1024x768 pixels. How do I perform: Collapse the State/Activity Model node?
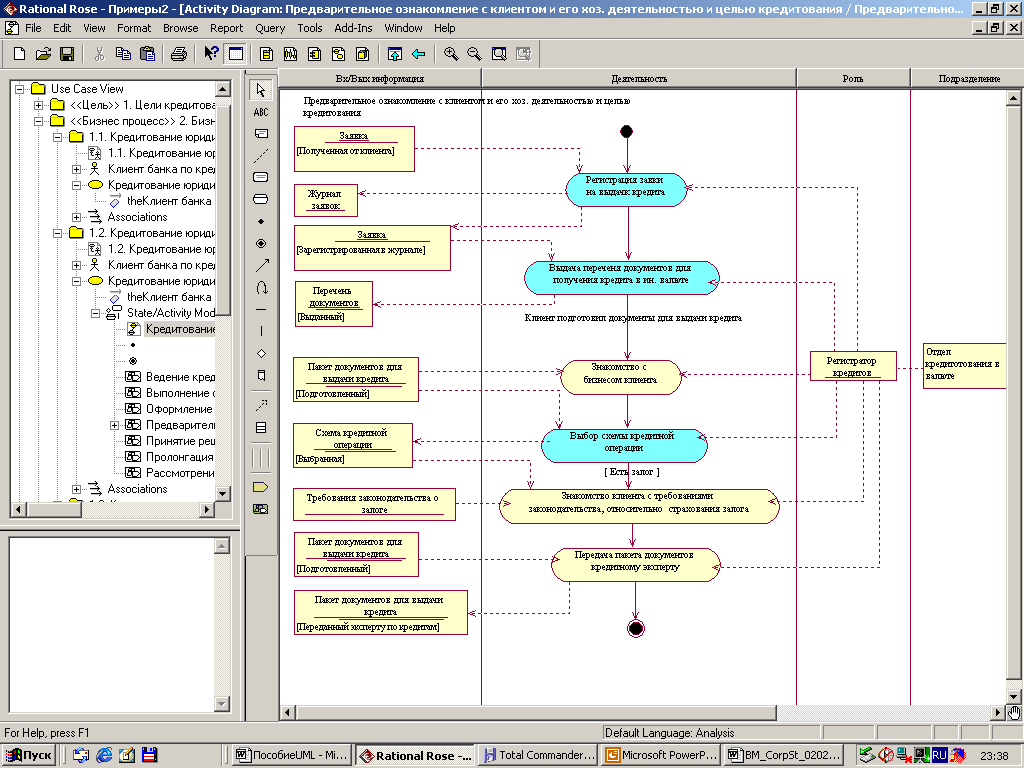click(95, 313)
